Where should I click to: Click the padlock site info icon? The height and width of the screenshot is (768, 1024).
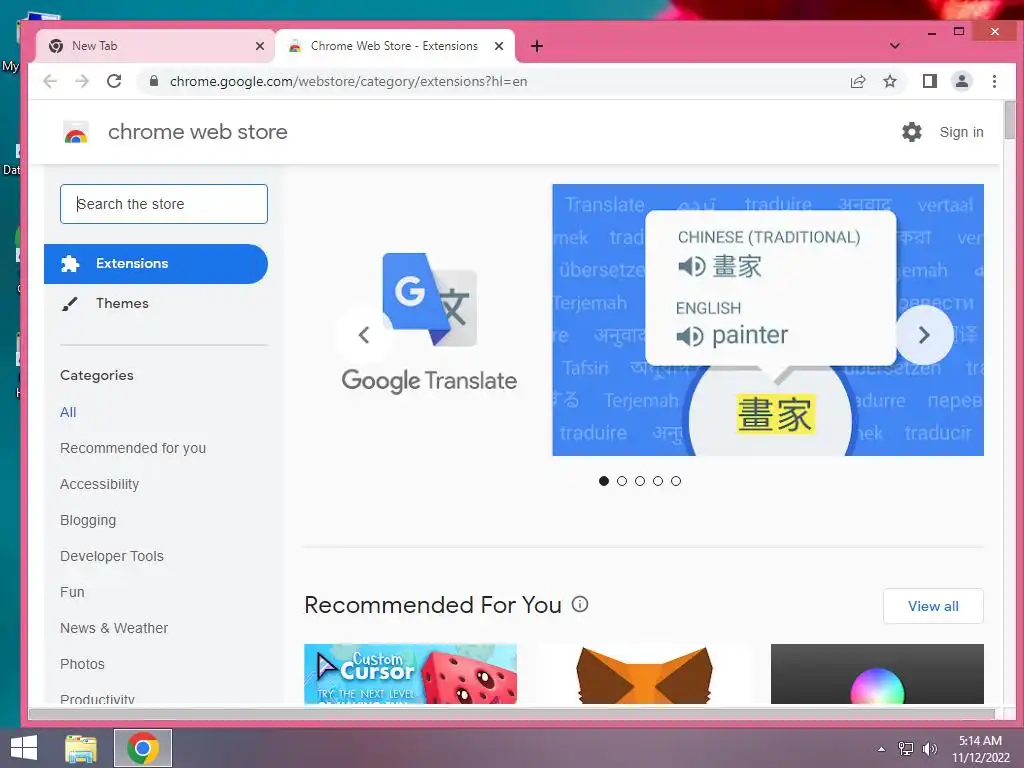(x=154, y=81)
